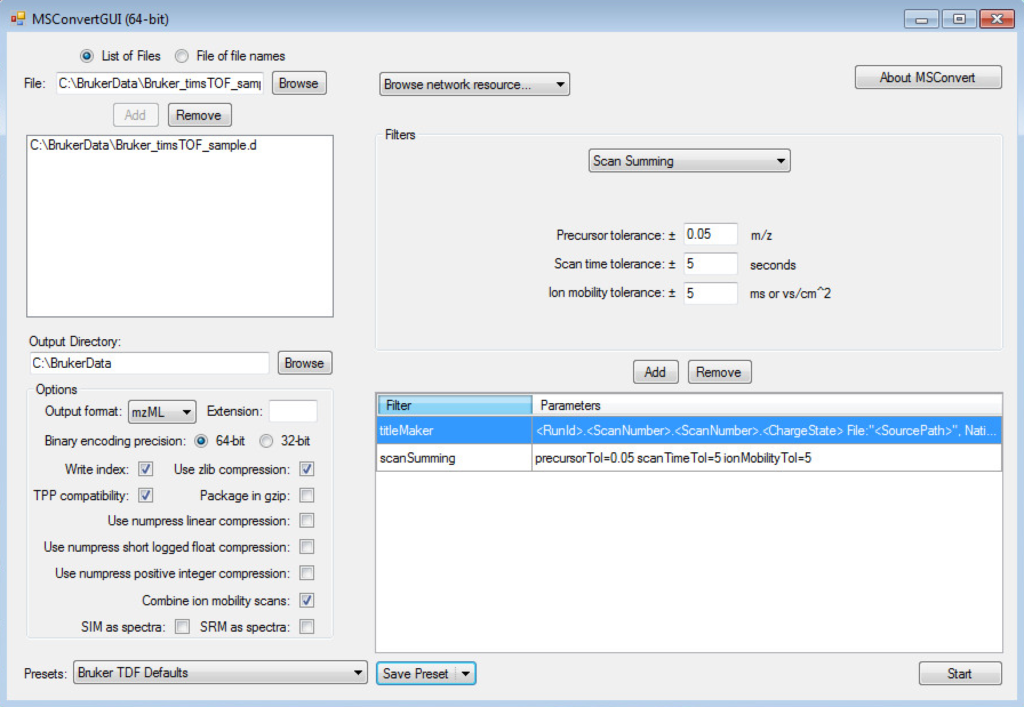Close the MSConvertGUI window
The width and height of the screenshot is (1024, 707).
coord(997,19)
